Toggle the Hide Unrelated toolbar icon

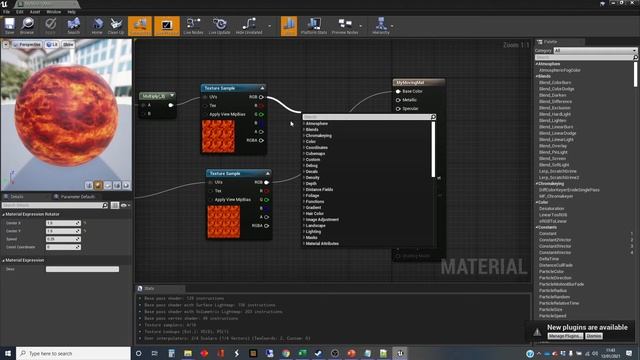(x=249, y=26)
